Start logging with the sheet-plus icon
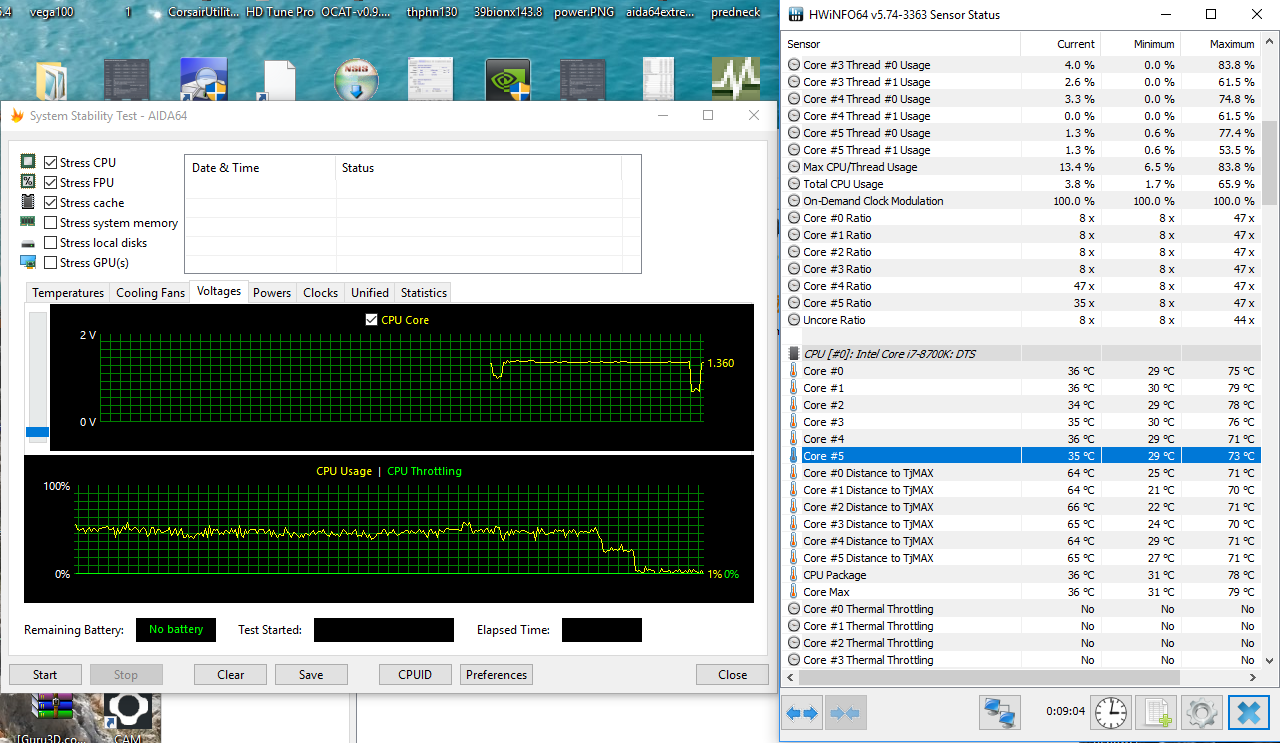Viewport: 1280px width, 743px height. pyautogui.click(x=1157, y=713)
